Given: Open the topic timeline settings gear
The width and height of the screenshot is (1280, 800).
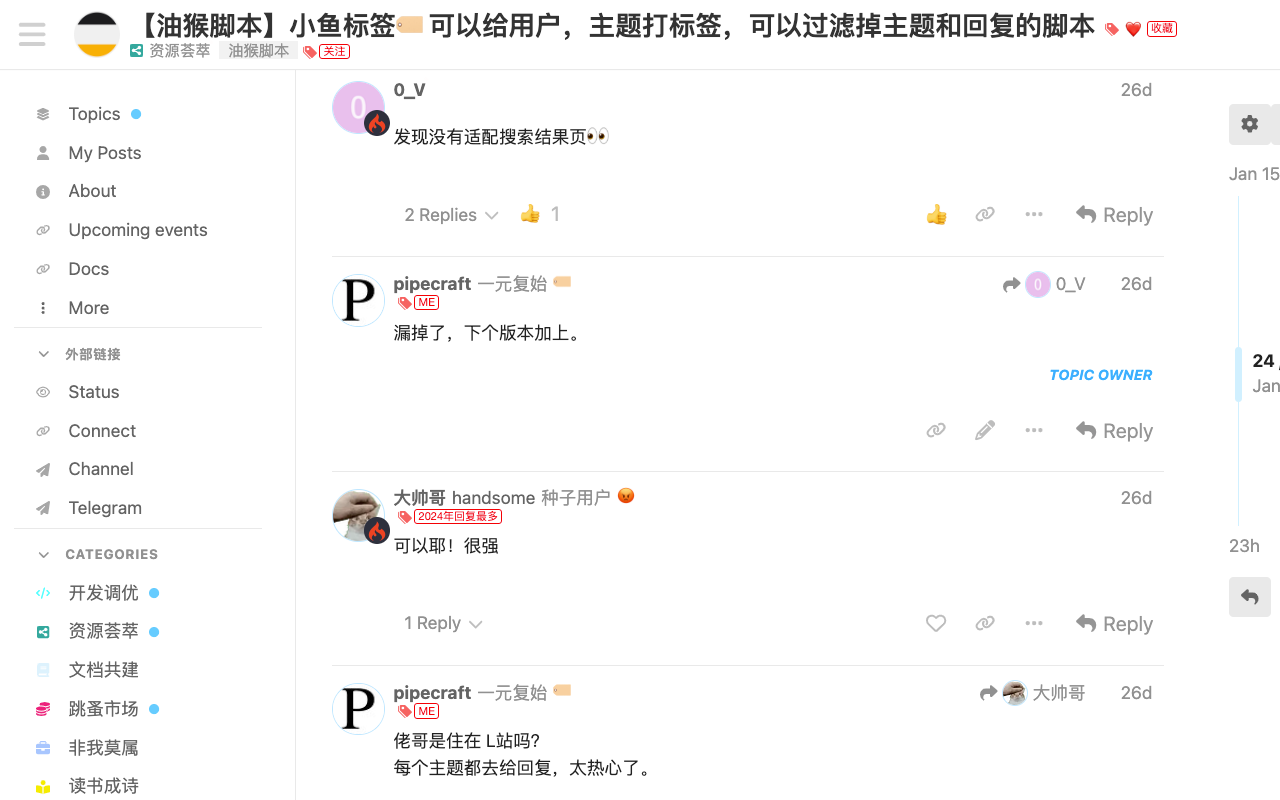Looking at the screenshot, I should coord(1249,123).
